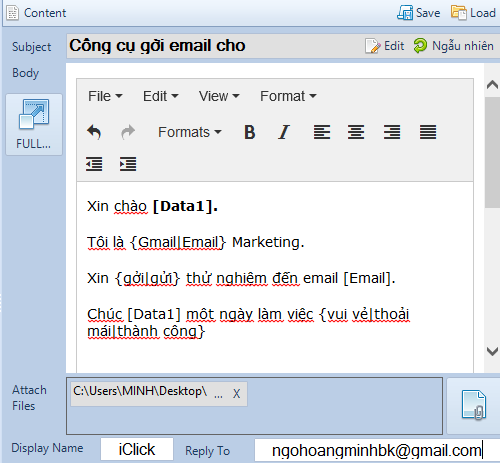Image resolution: width=500 pixels, height=463 pixels.
Task: Click the attachment ellipsis '...'
Action: point(218,396)
